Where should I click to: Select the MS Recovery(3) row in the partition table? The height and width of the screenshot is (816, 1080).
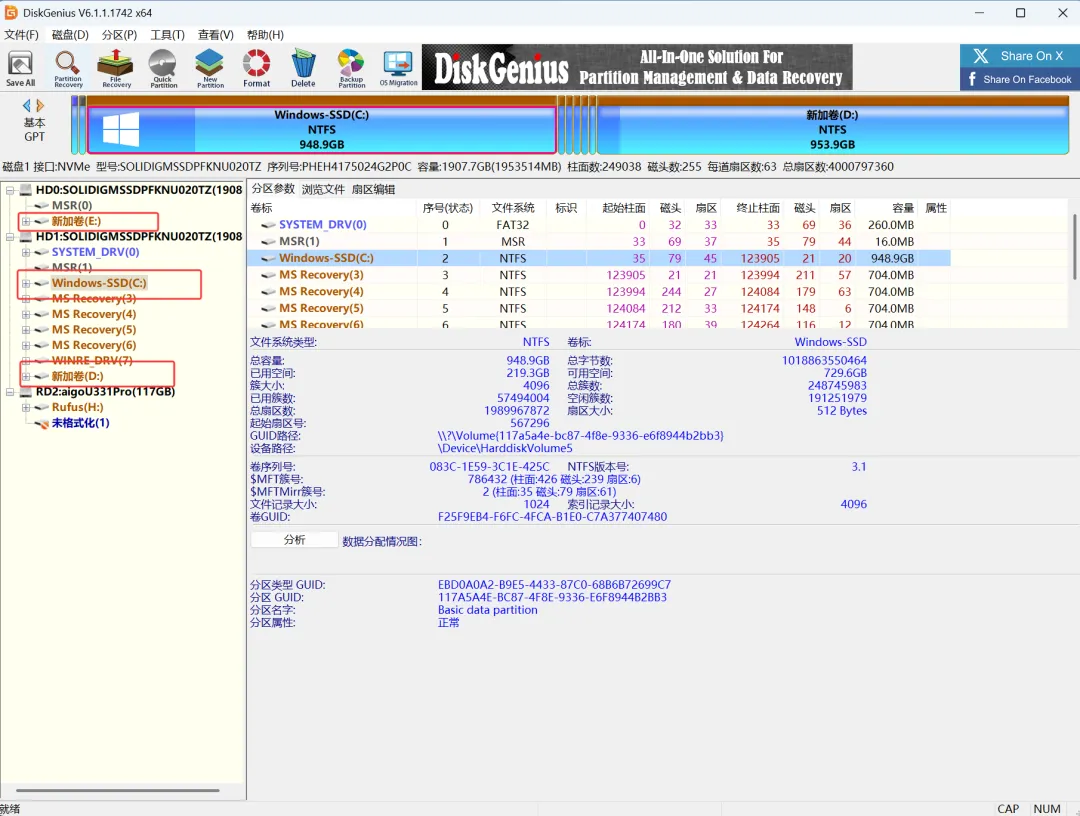(599, 275)
